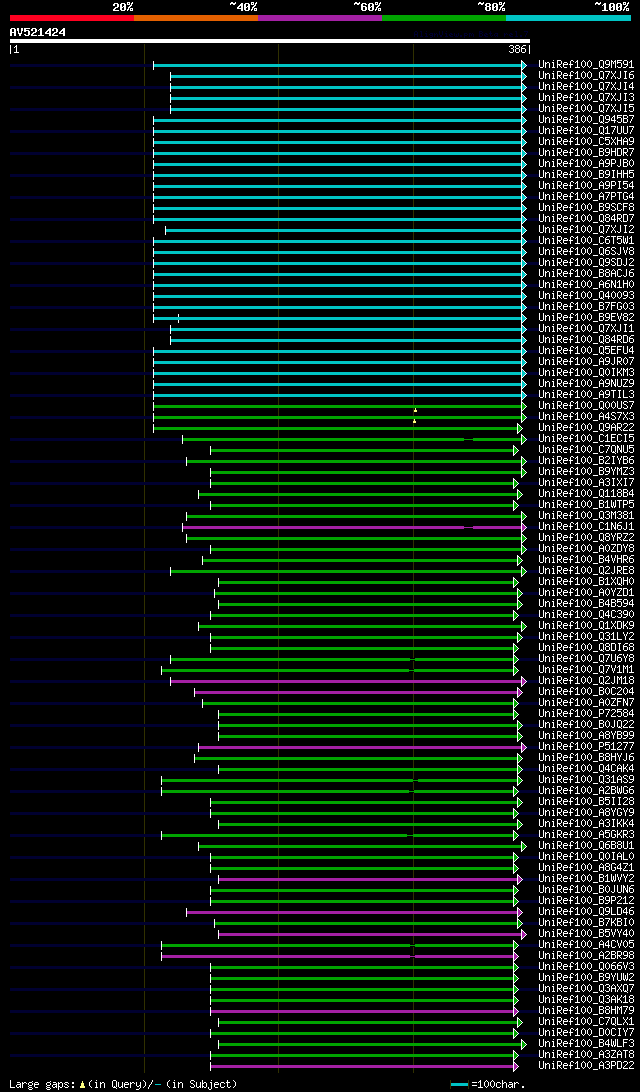
Task: Click the cyan alignment bar for Q17UU7
Action: click(x=340, y=131)
